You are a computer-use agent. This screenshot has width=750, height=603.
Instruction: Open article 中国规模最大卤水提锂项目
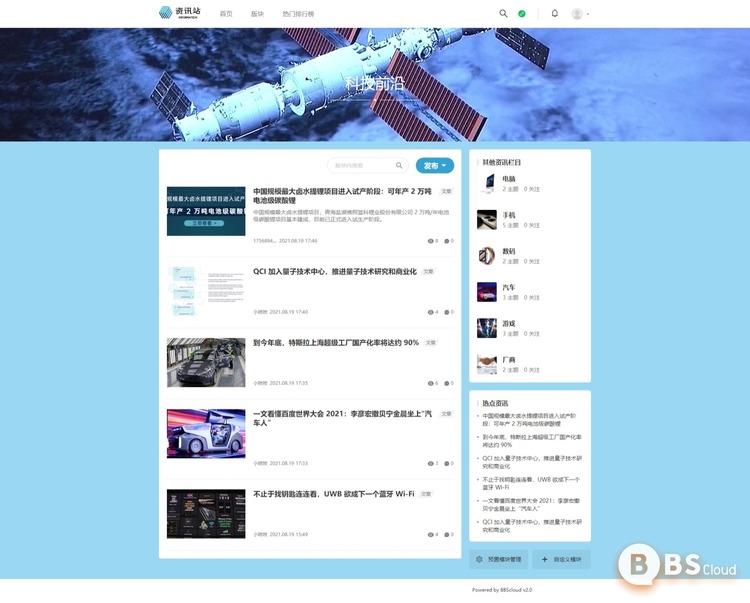click(x=342, y=196)
